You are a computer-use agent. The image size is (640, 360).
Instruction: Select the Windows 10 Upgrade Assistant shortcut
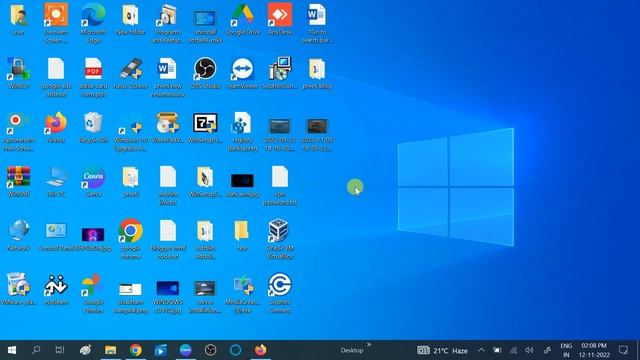pyautogui.click(x=131, y=131)
